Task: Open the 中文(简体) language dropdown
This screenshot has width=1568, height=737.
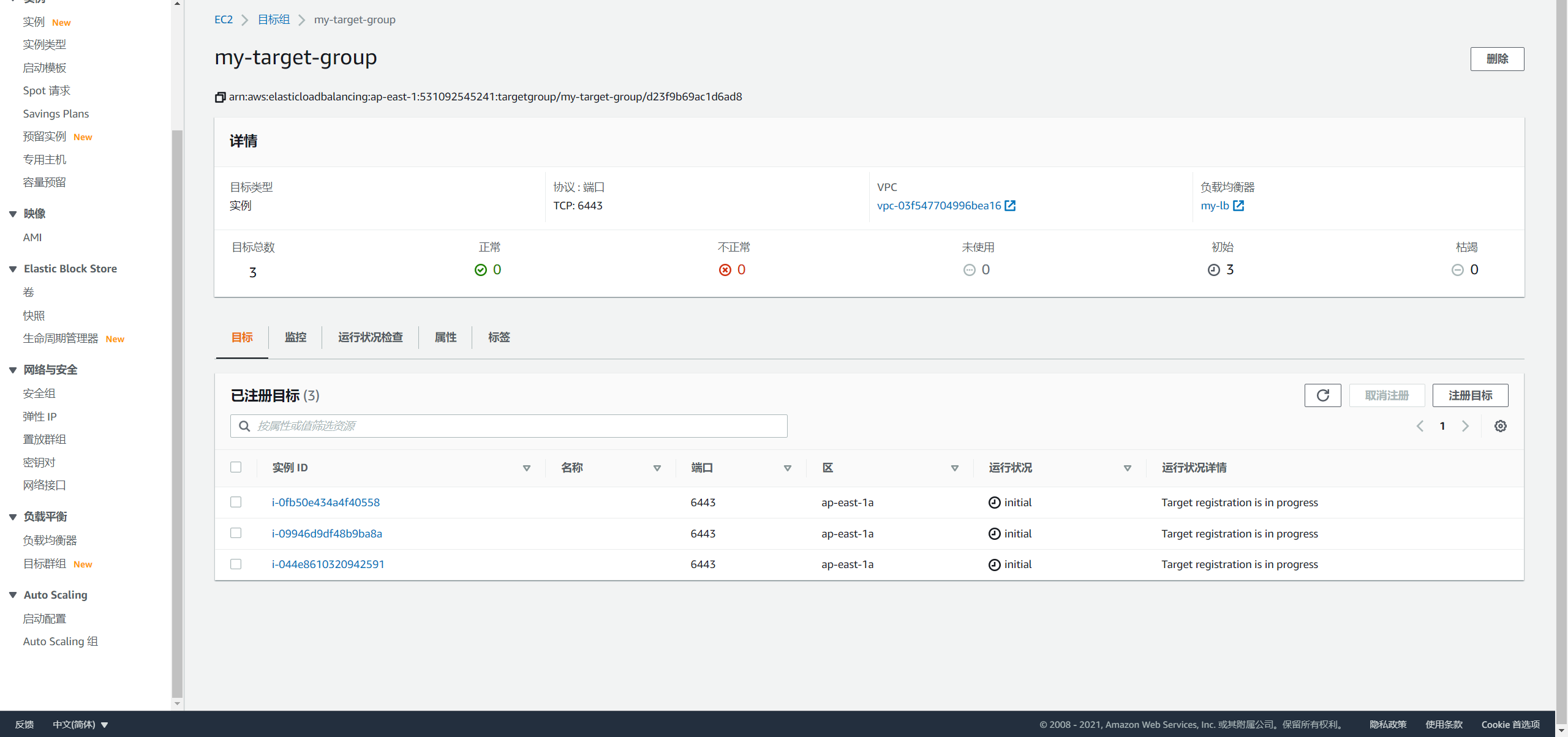Action: tap(80, 725)
